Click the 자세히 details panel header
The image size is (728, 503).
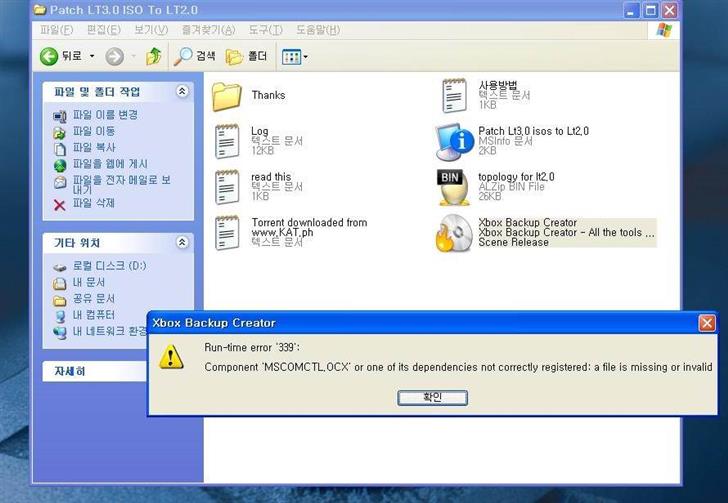(95, 371)
